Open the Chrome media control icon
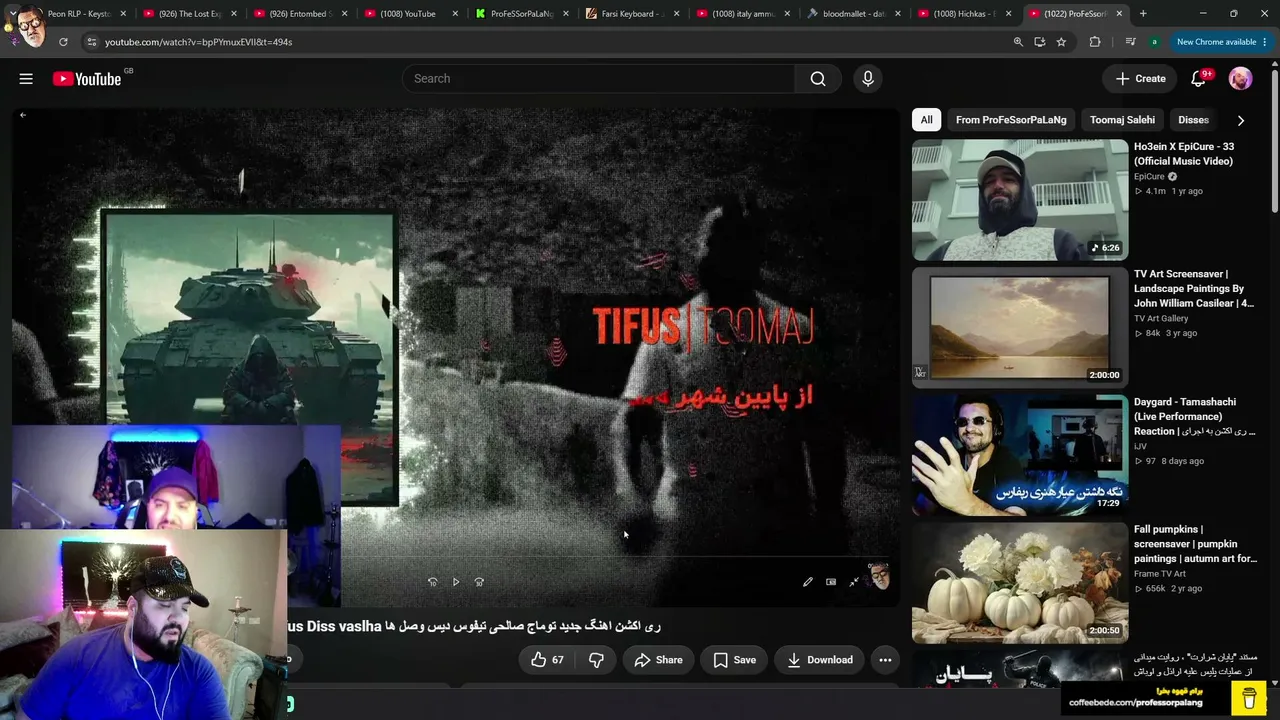Screen dimensions: 1280x720 tap(1130, 42)
